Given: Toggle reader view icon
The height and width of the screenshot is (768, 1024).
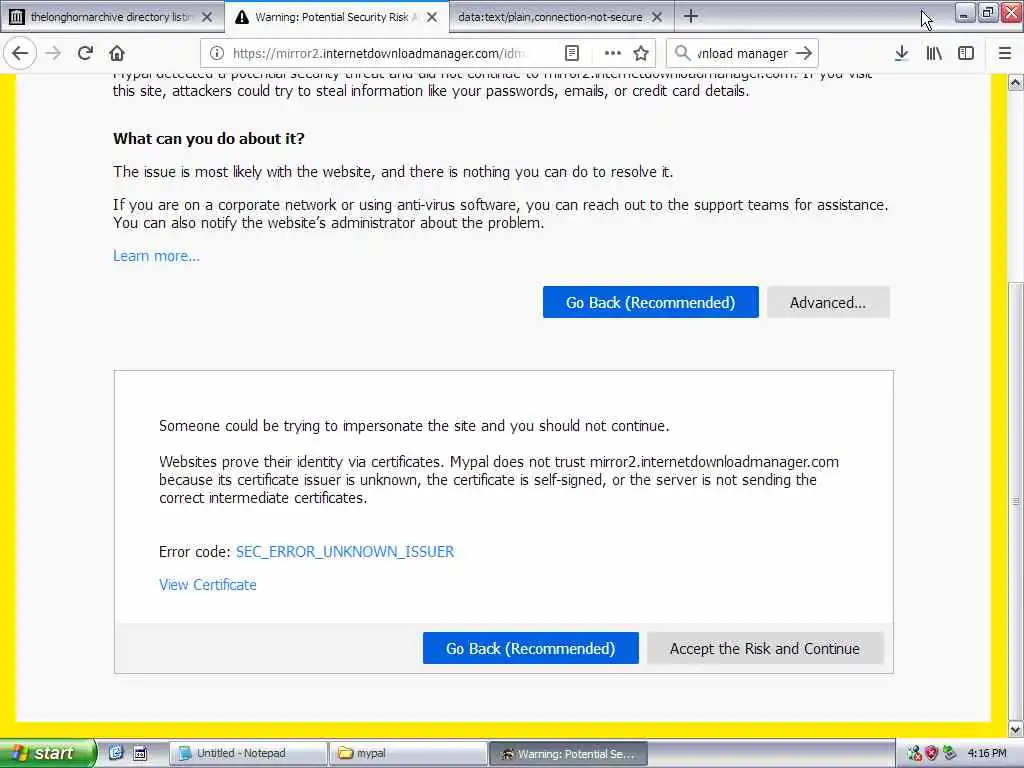Looking at the screenshot, I should (x=572, y=54).
